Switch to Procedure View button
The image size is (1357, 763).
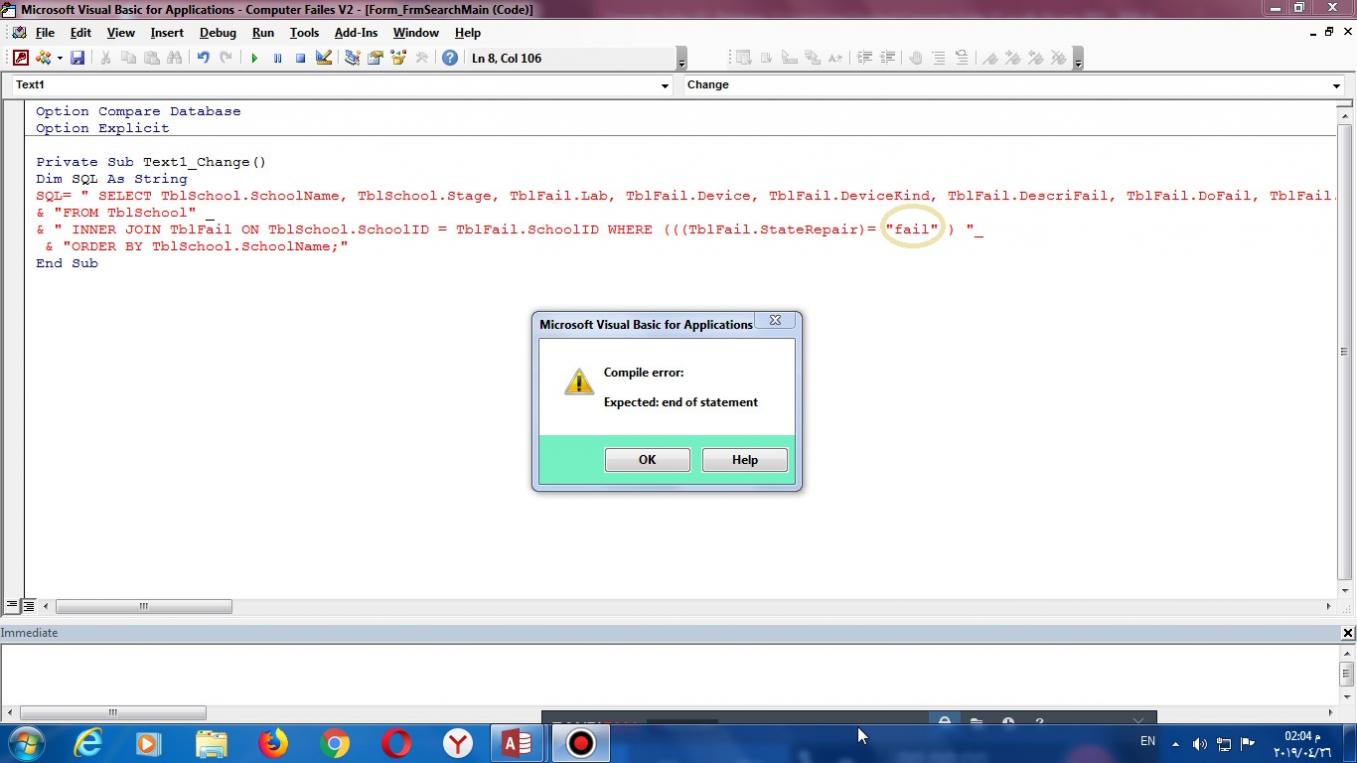tap(12, 606)
